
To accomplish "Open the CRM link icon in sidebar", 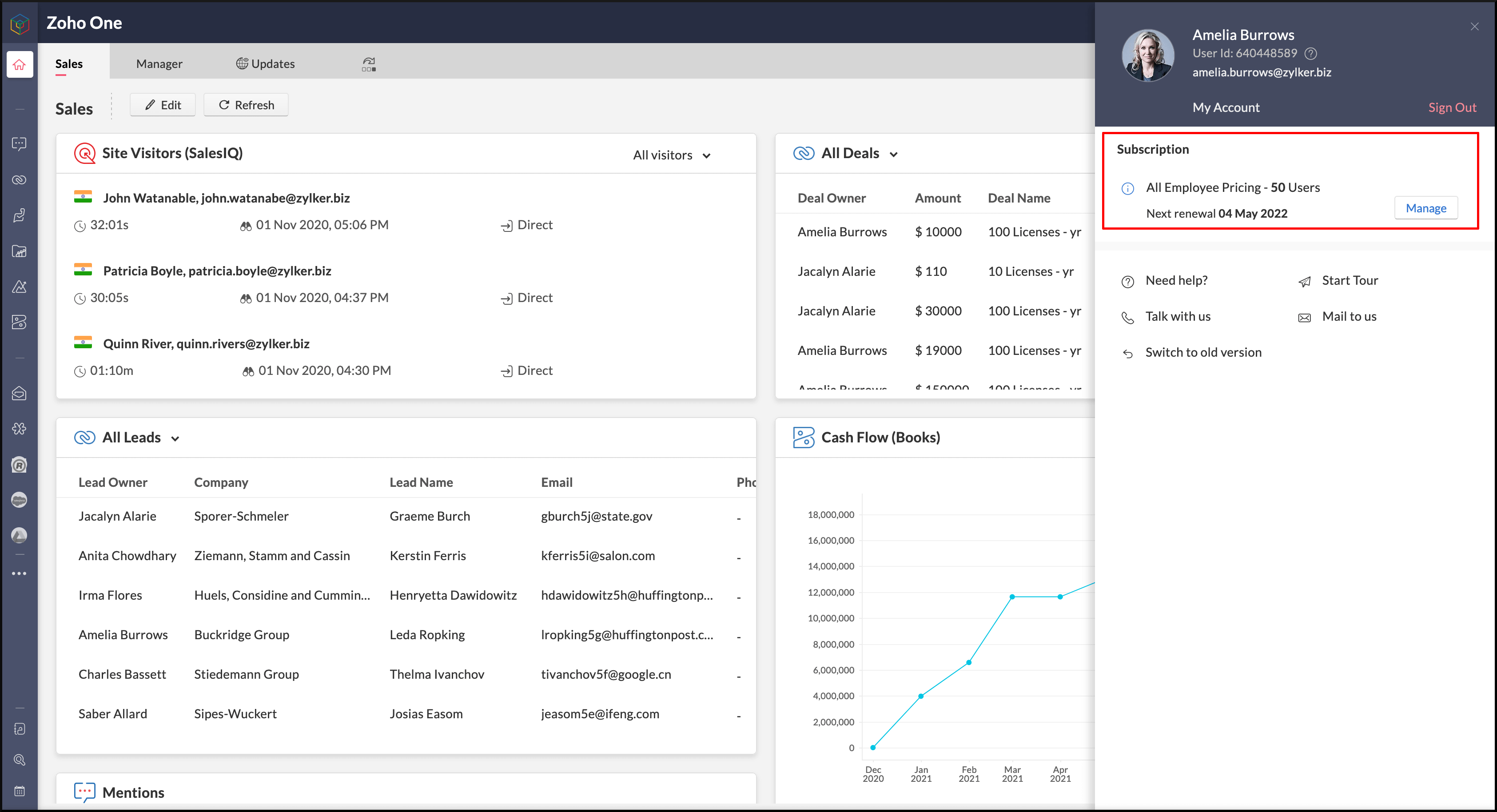I will point(20,179).
